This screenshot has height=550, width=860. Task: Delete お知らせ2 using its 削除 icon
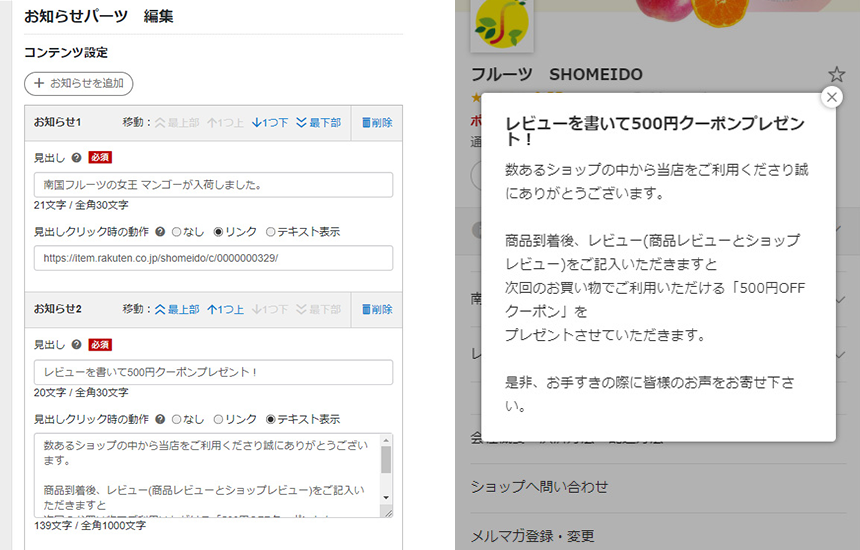(377, 310)
